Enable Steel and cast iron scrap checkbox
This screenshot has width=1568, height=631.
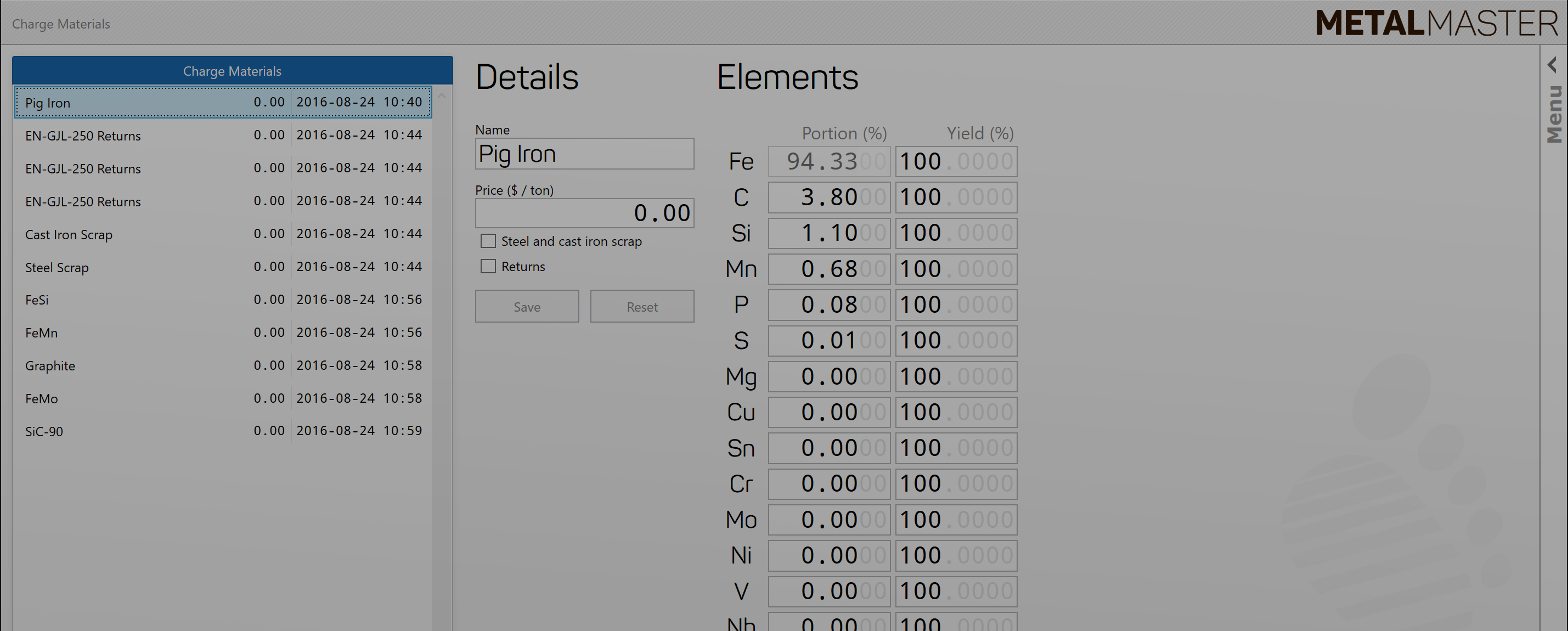488,241
